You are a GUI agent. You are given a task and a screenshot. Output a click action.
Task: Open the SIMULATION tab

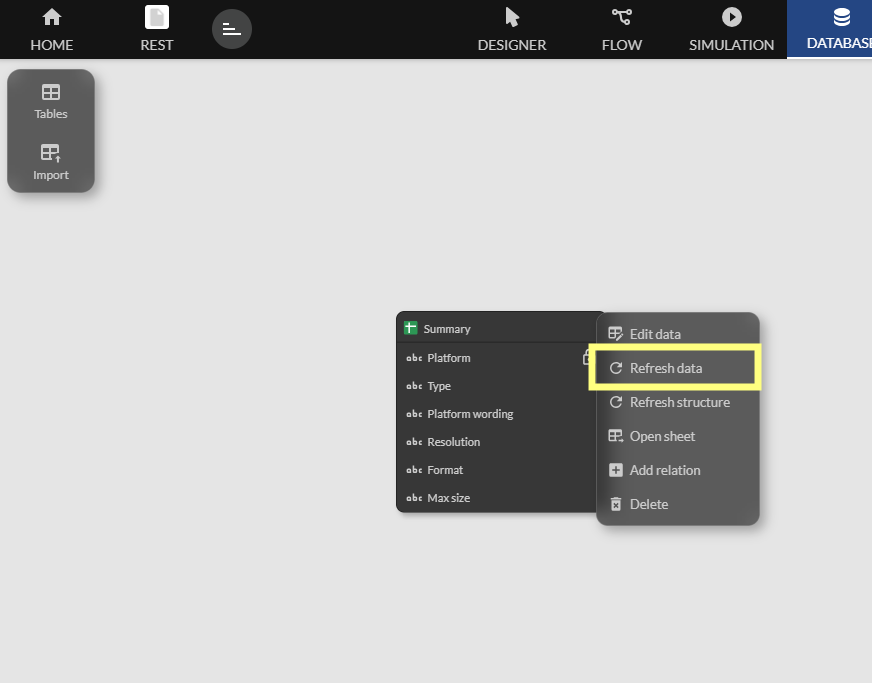point(731,29)
